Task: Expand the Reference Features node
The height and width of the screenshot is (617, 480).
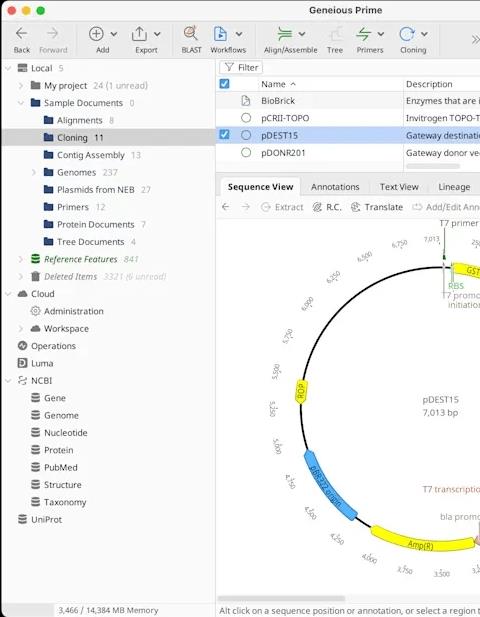Action: tap(21, 259)
